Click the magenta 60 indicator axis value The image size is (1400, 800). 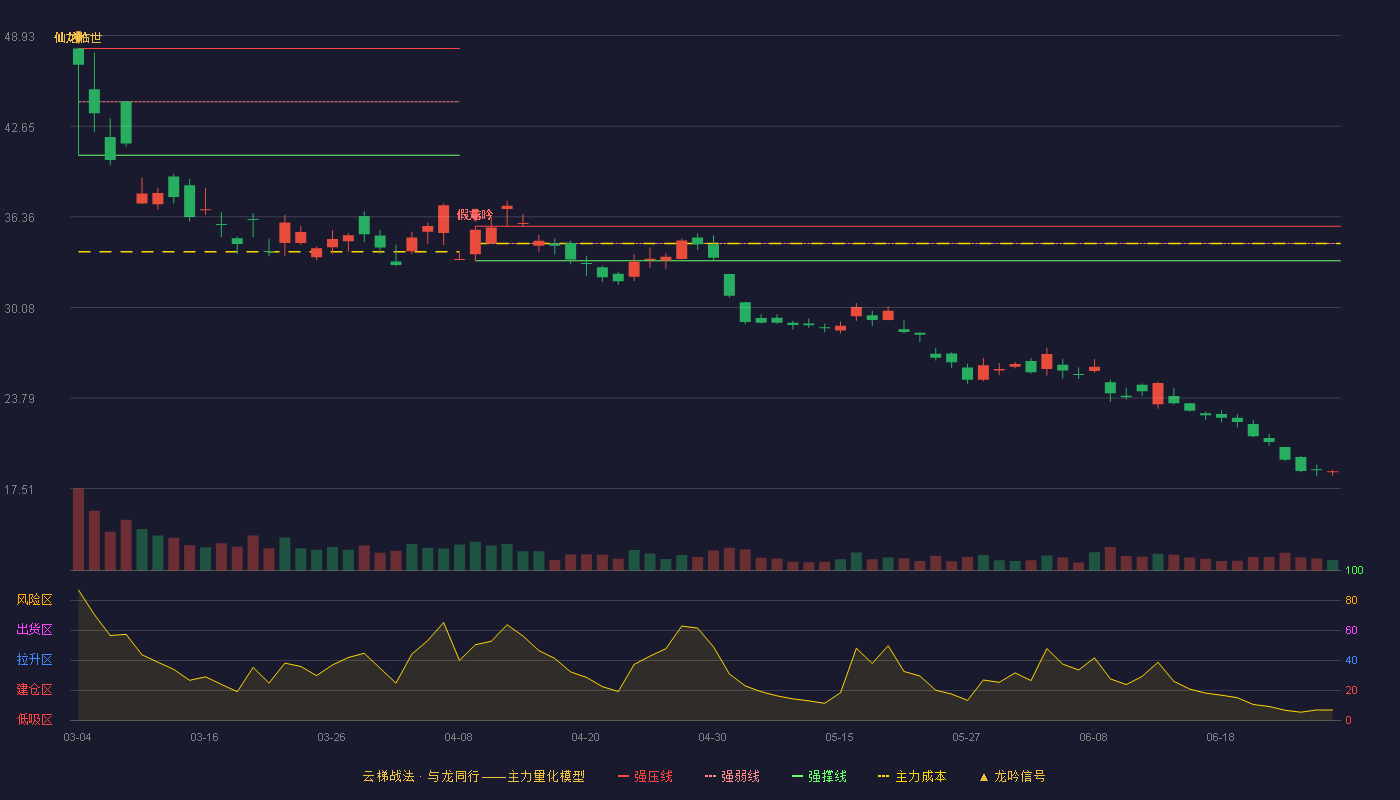(1351, 630)
